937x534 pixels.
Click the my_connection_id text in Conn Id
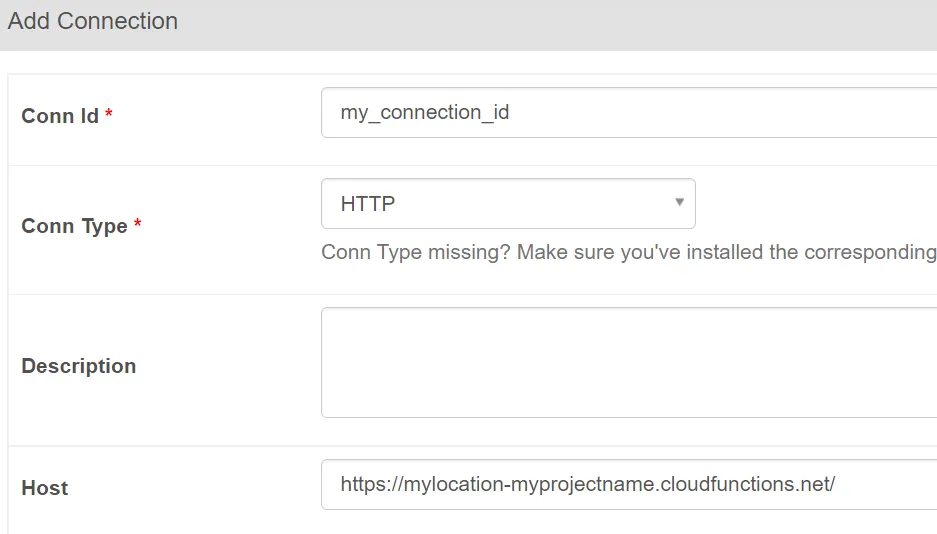(x=425, y=112)
